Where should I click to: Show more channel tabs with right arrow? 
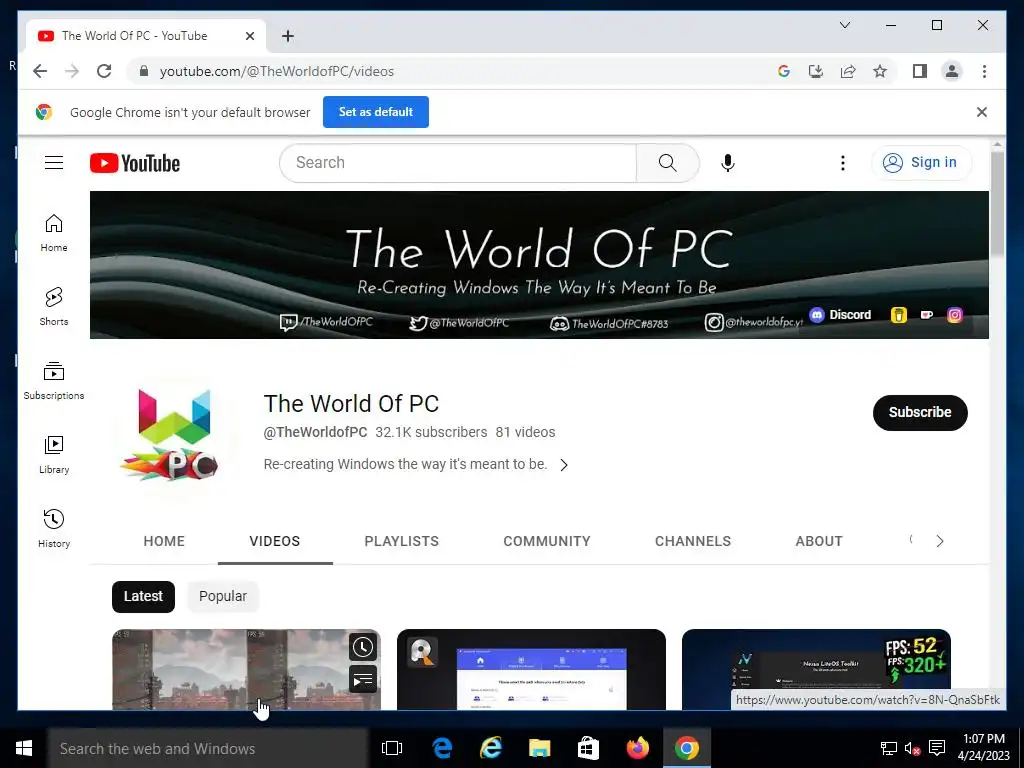point(940,541)
